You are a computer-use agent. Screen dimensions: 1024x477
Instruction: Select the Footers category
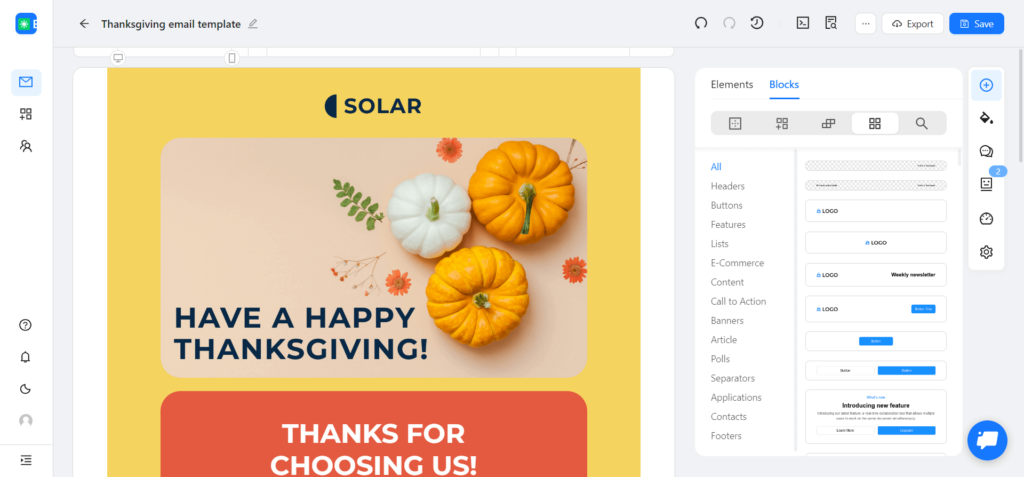(726, 436)
